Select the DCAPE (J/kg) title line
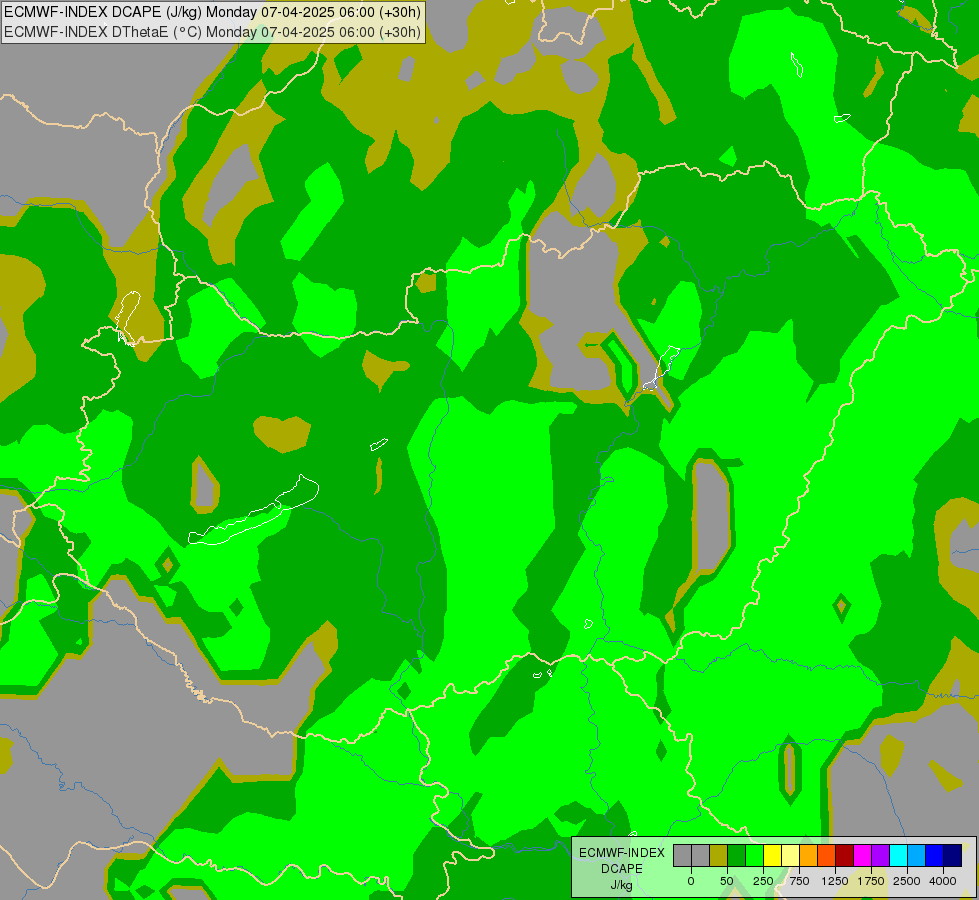Image resolution: width=979 pixels, height=900 pixels. [212, 12]
